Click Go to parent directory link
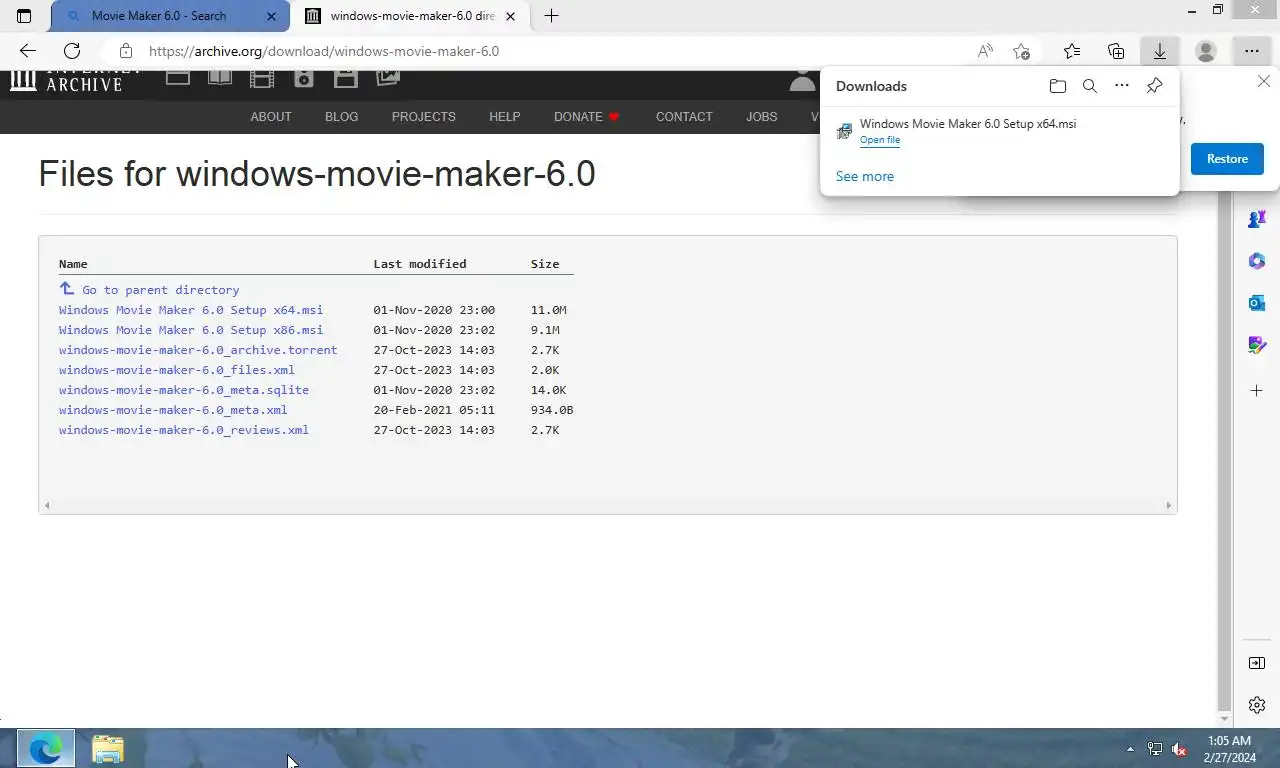The height and width of the screenshot is (768, 1280). tap(161, 290)
